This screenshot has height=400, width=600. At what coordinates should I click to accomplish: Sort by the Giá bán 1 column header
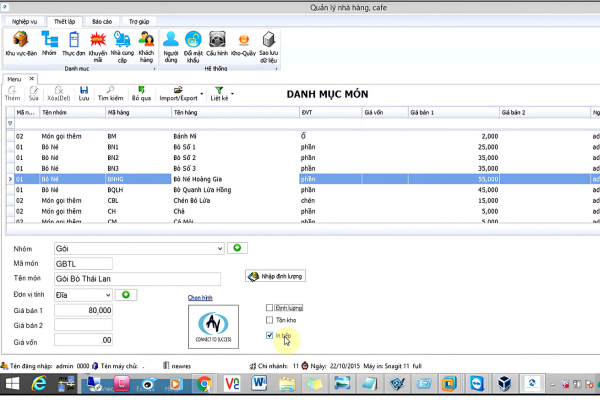[453, 113]
